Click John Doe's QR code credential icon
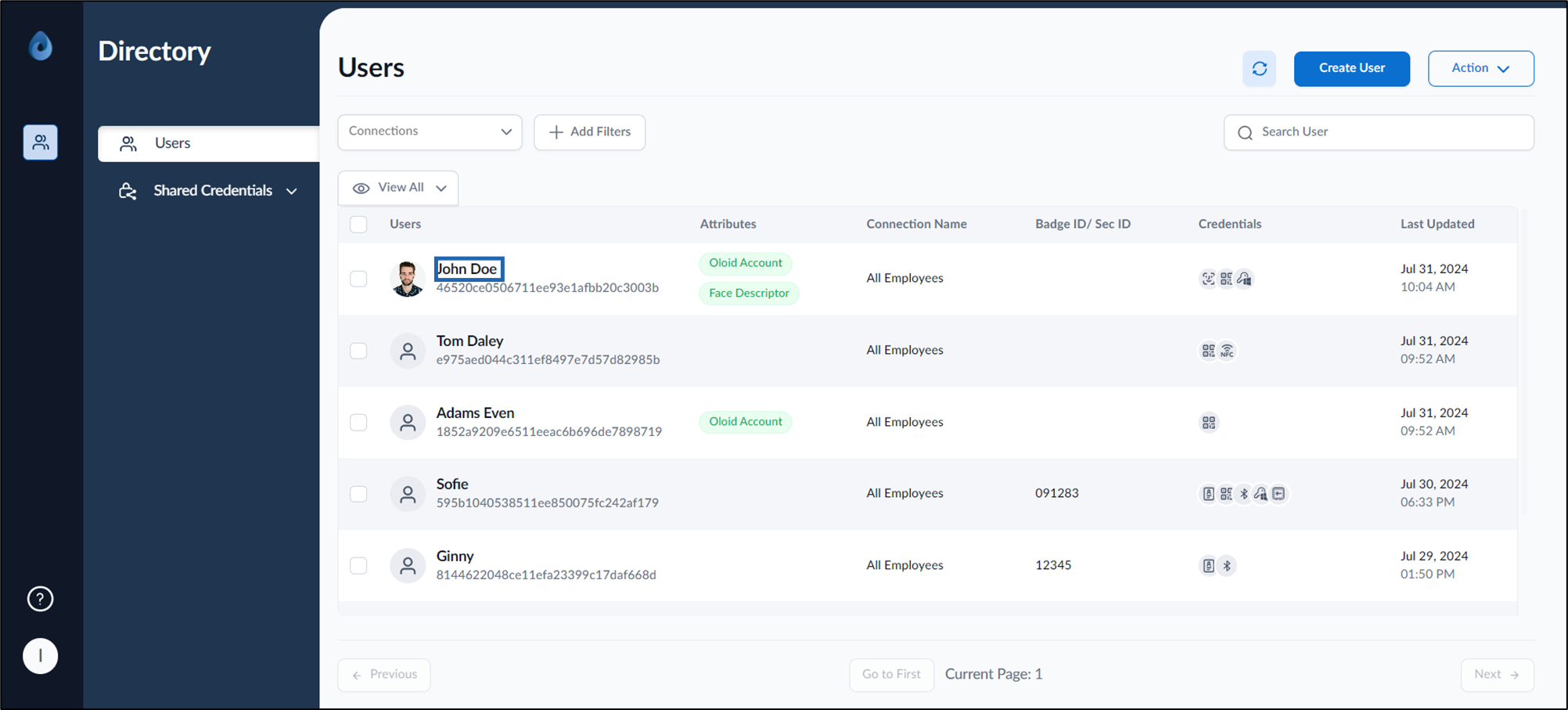Image resolution: width=1568 pixels, height=710 pixels. [1226, 279]
